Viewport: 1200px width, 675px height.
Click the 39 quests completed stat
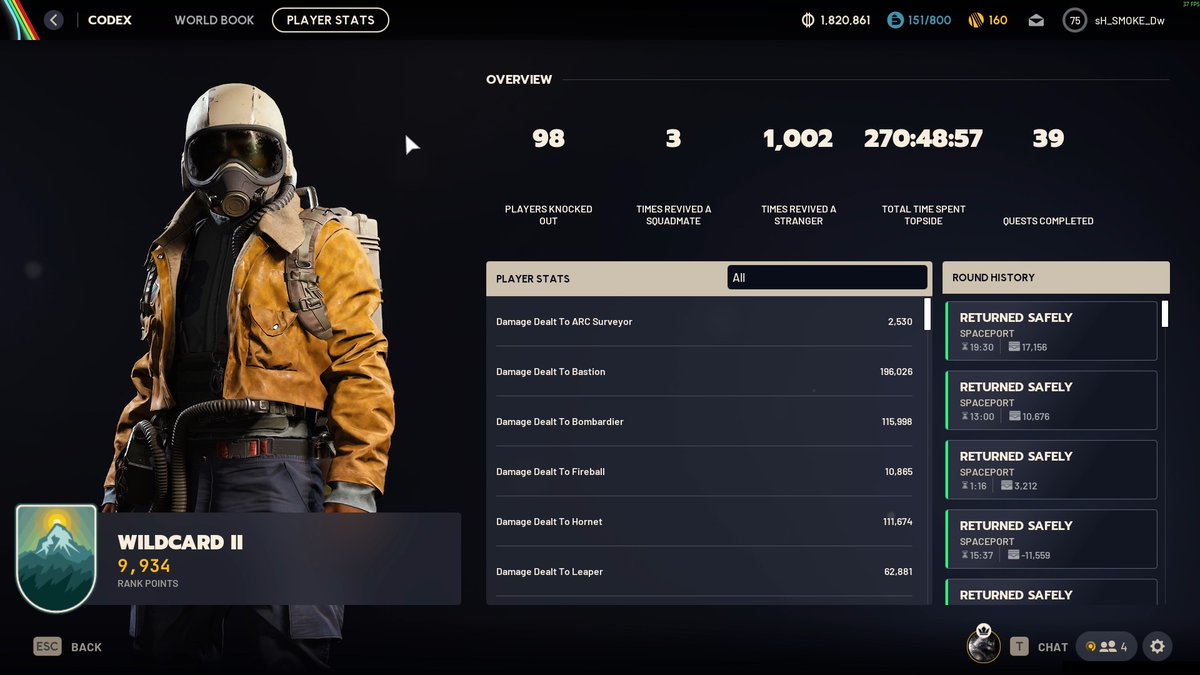click(x=1048, y=138)
